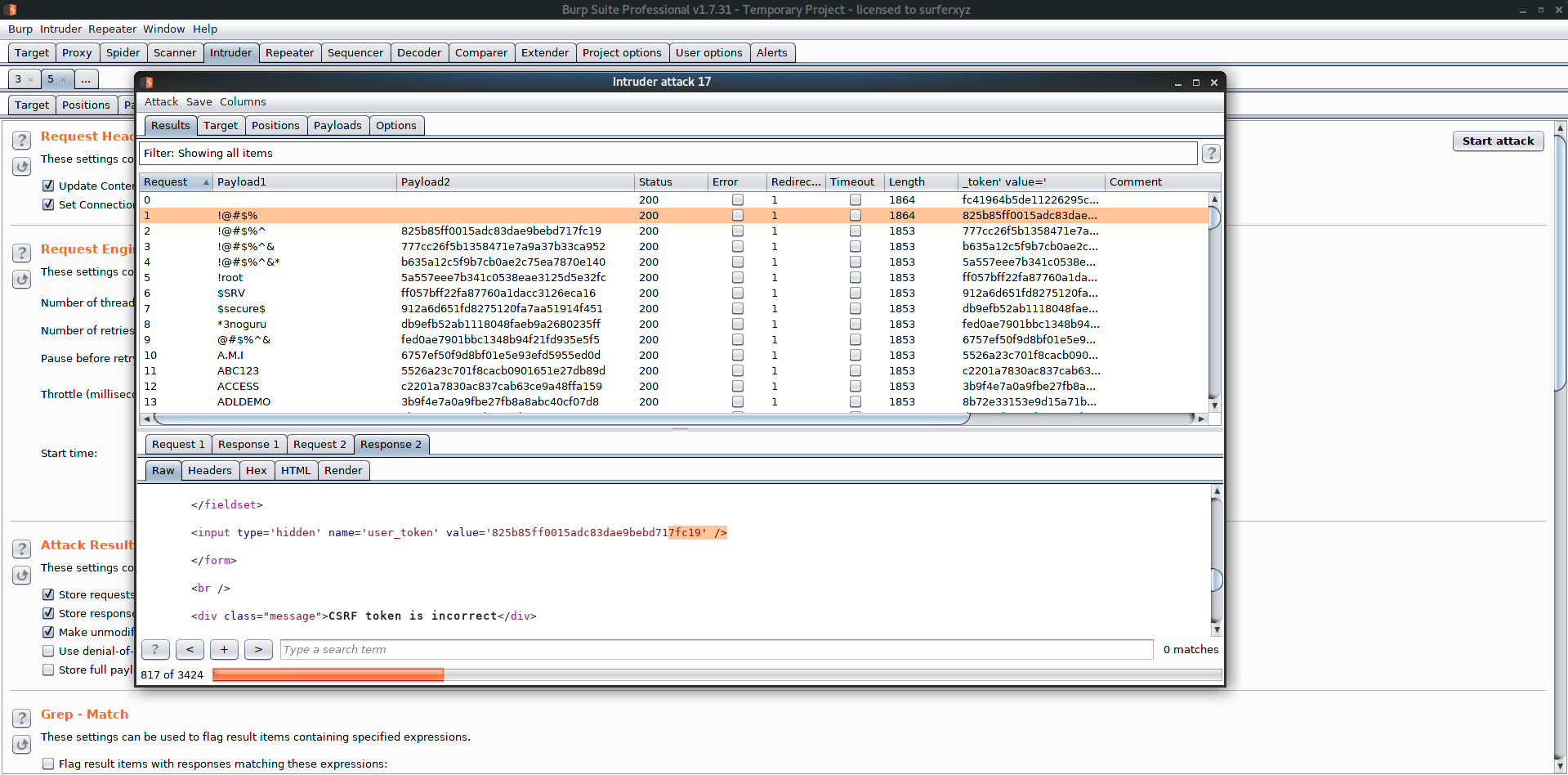This screenshot has width=1568, height=775.
Task: Open the Positions tab in main window
Action: pyautogui.click(x=86, y=105)
